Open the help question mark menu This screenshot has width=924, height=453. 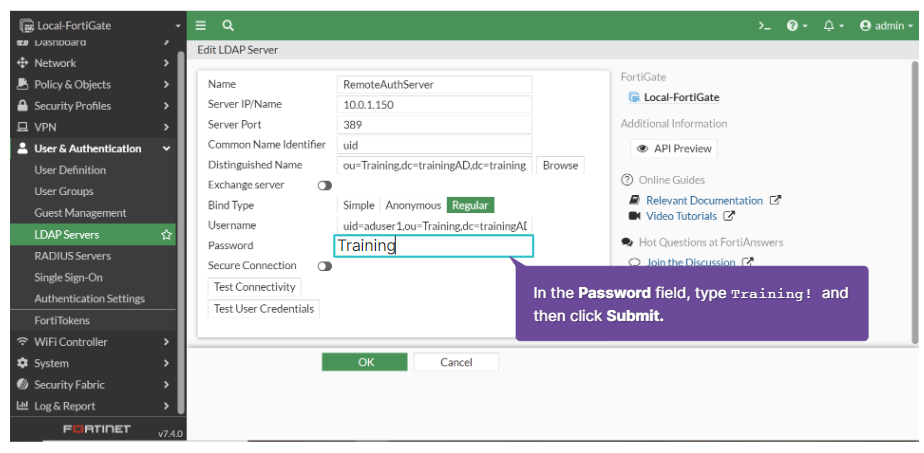[x=797, y=26]
